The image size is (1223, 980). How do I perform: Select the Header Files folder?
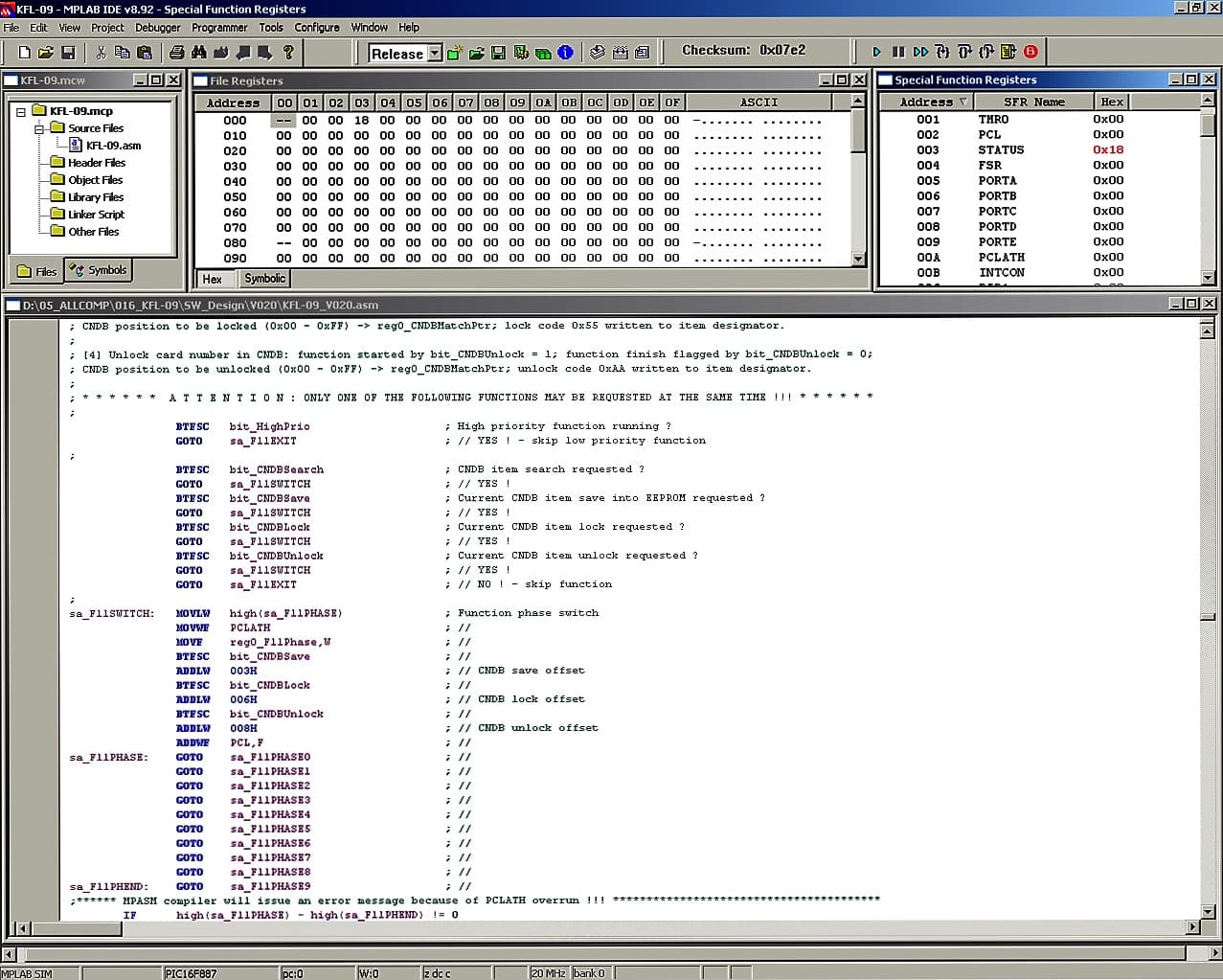click(x=97, y=163)
